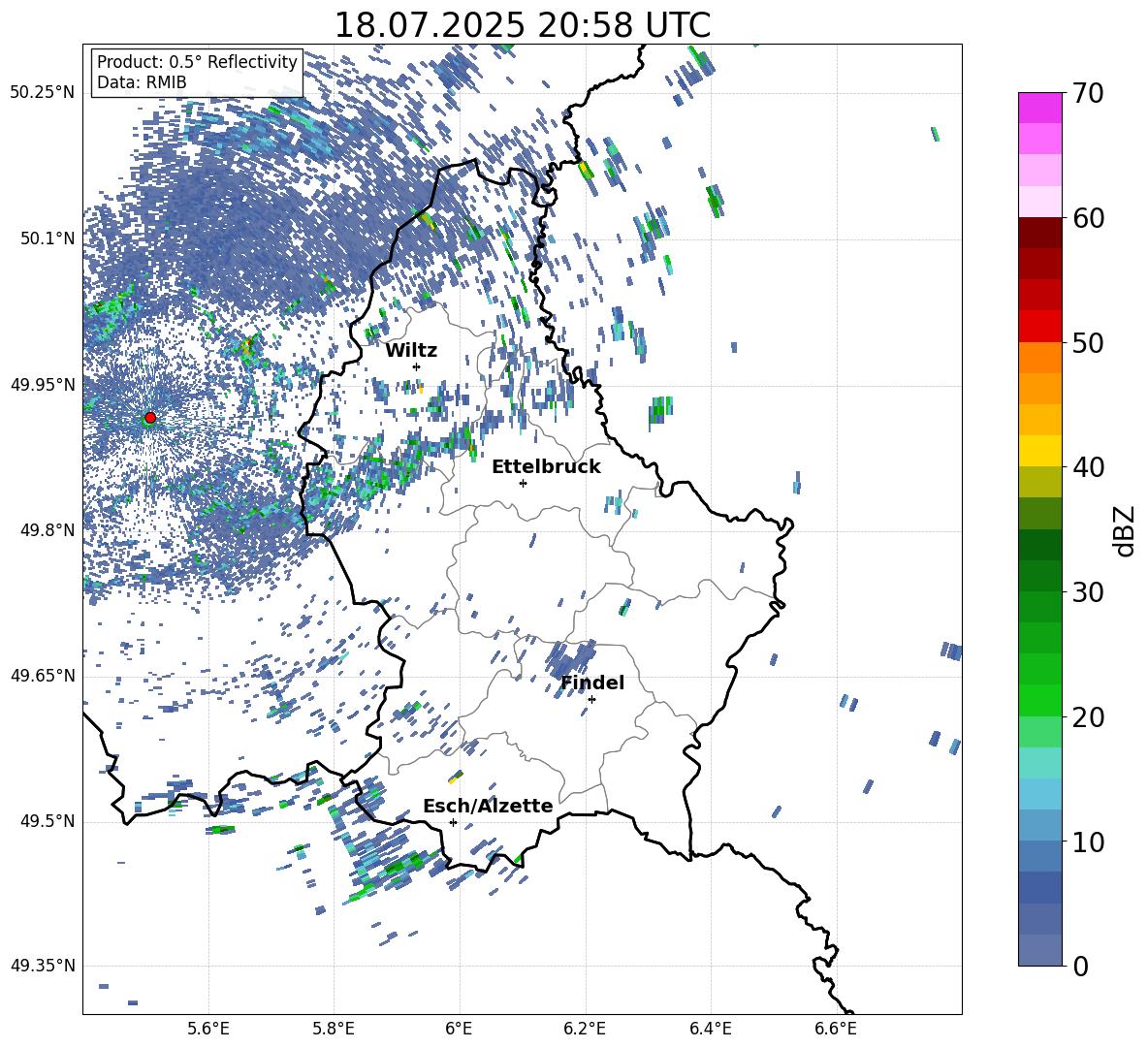Screen dimensions: 1148x1048
Task: Click the 0 tick on the colorbar
Action: [x=1080, y=966]
